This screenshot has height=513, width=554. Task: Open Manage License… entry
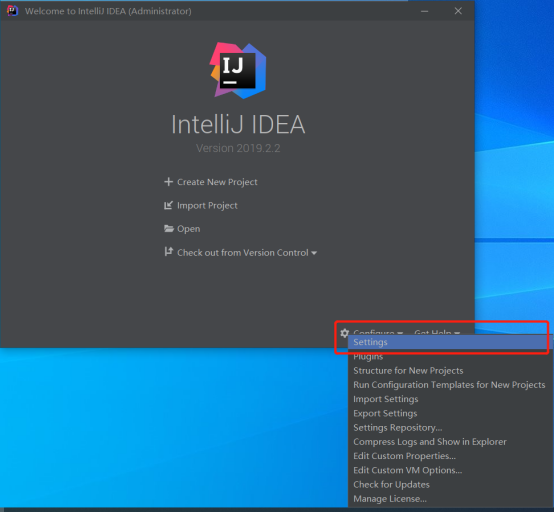pos(450,499)
